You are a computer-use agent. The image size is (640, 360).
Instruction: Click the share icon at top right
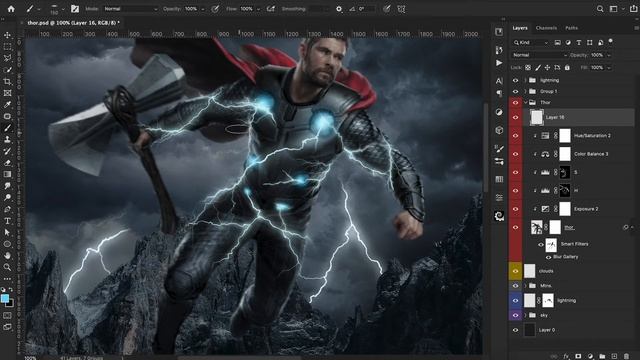[x=633, y=9]
